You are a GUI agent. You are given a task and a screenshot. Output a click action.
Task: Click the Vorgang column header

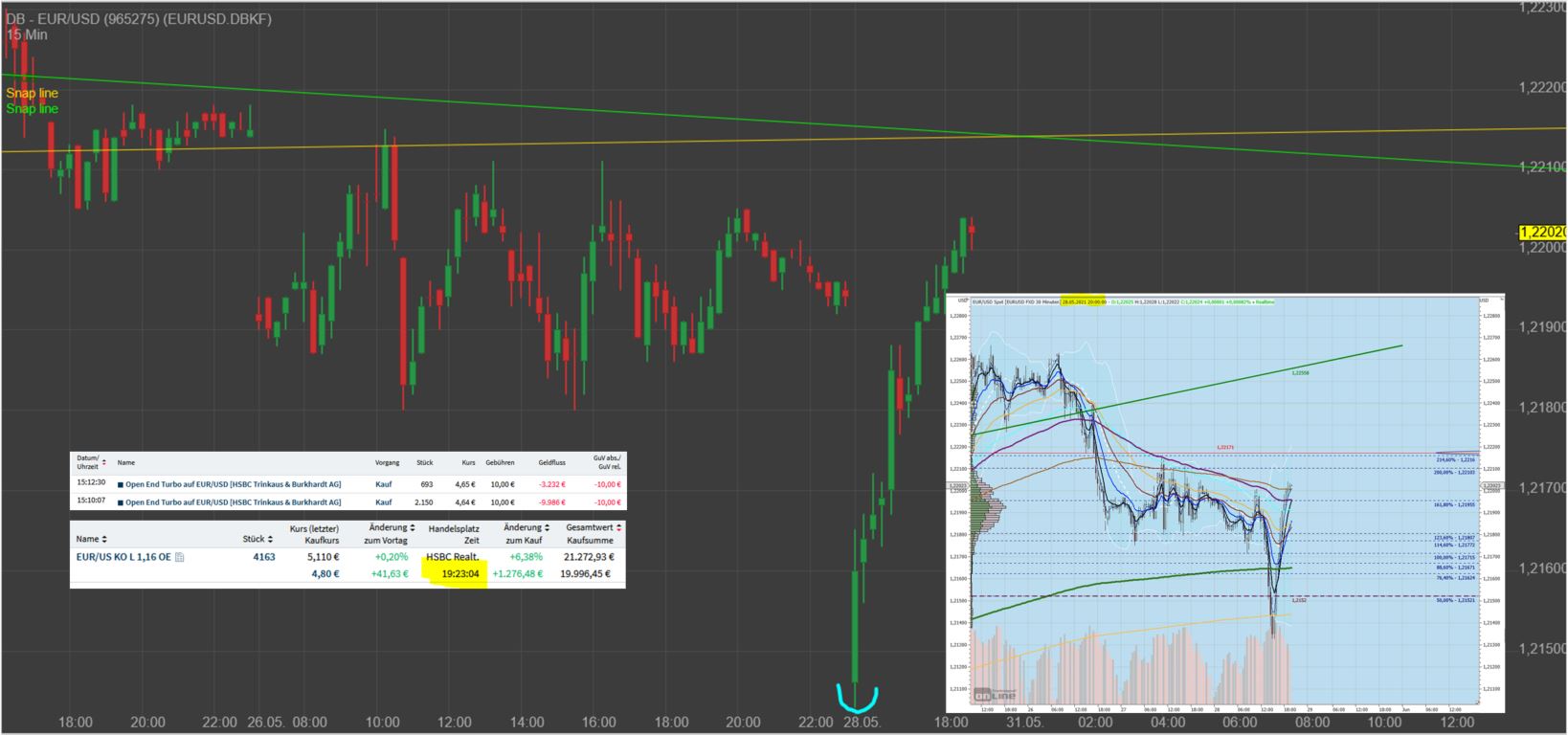387,462
